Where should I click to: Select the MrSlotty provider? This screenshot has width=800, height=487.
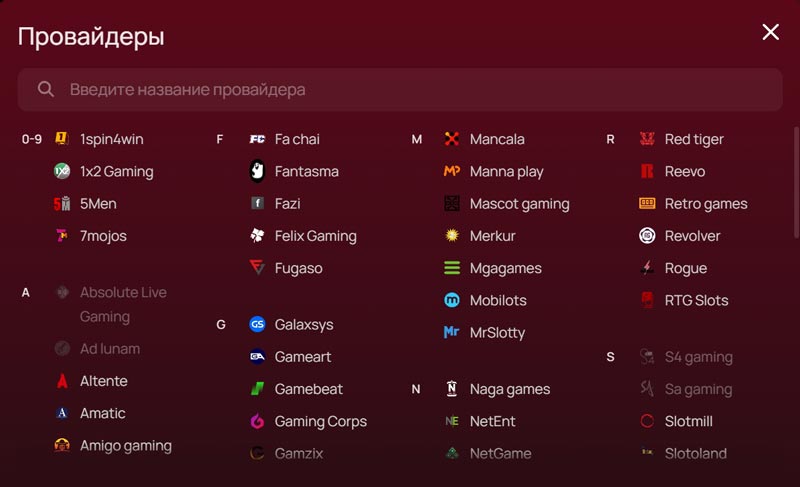click(497, 332)
